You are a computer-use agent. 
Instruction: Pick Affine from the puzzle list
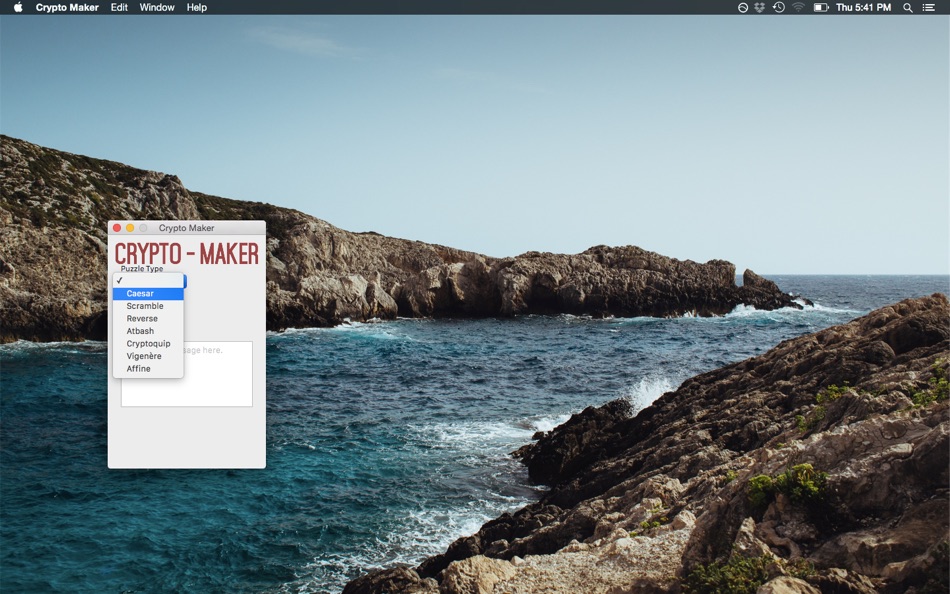(x=148, y=369)
